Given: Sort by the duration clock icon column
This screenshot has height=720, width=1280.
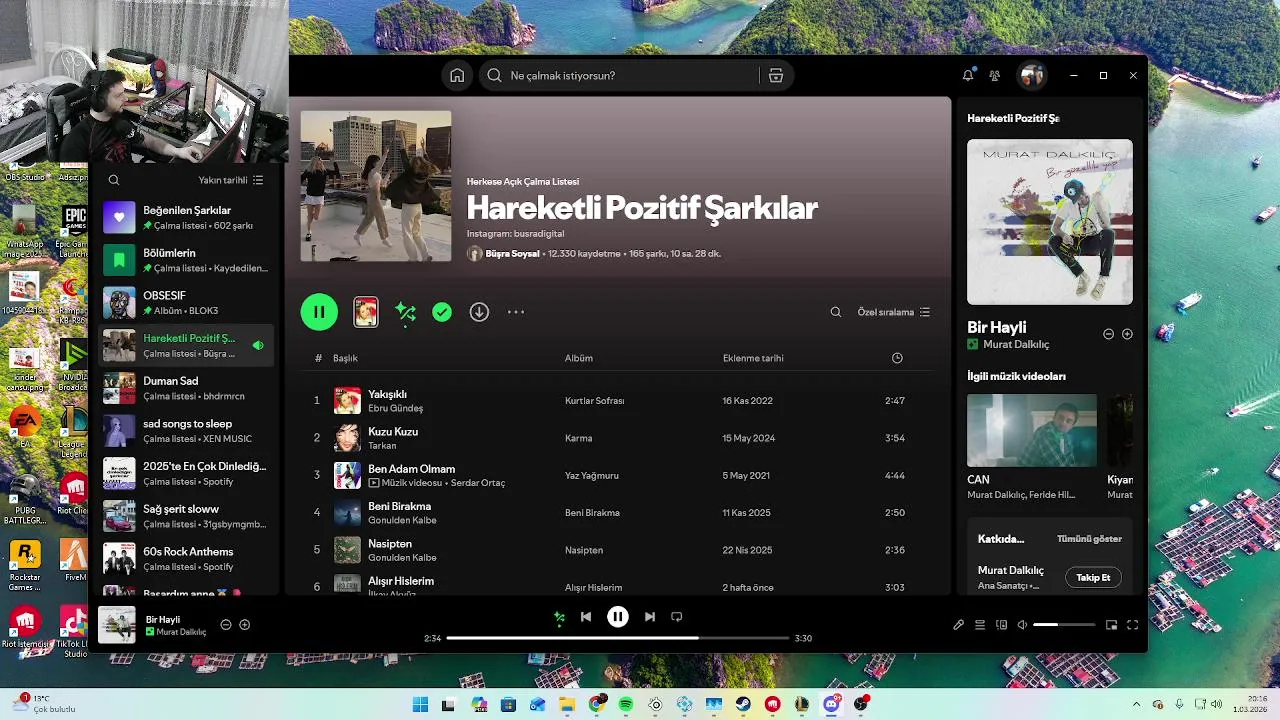Looking at the screenshot, I should pyautogui.click(x=897, y=358).
